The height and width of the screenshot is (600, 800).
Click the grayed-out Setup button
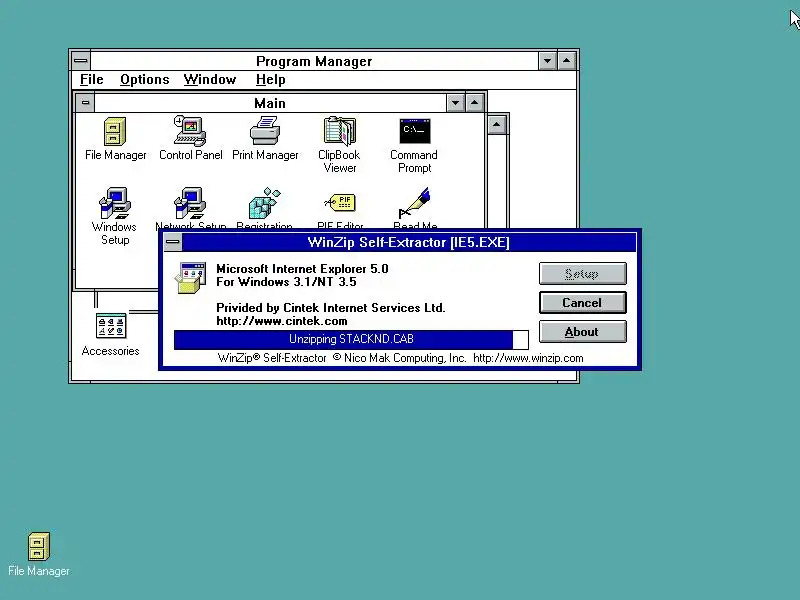click(x=583, y=274)
